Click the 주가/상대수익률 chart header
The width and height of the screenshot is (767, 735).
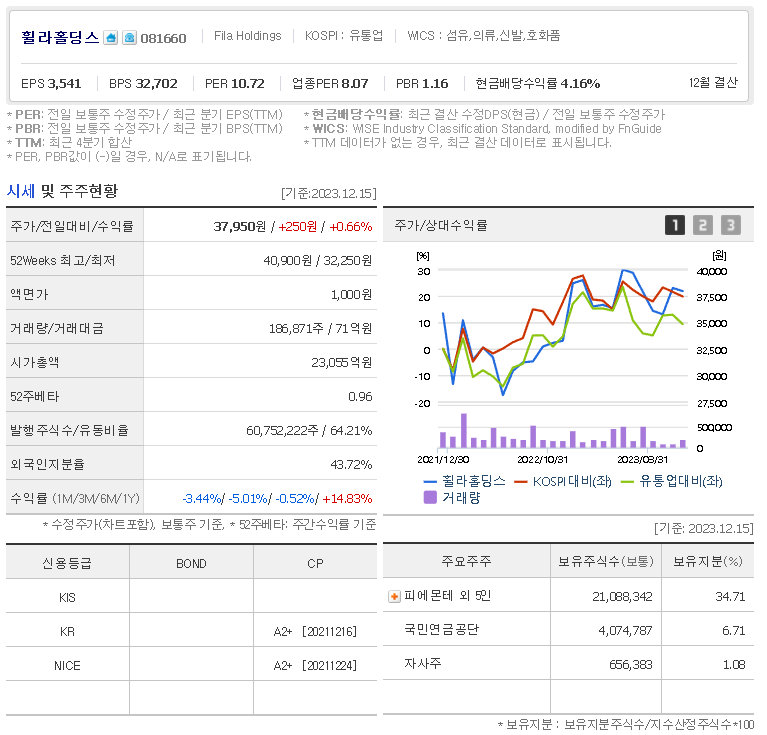[441, 225]
